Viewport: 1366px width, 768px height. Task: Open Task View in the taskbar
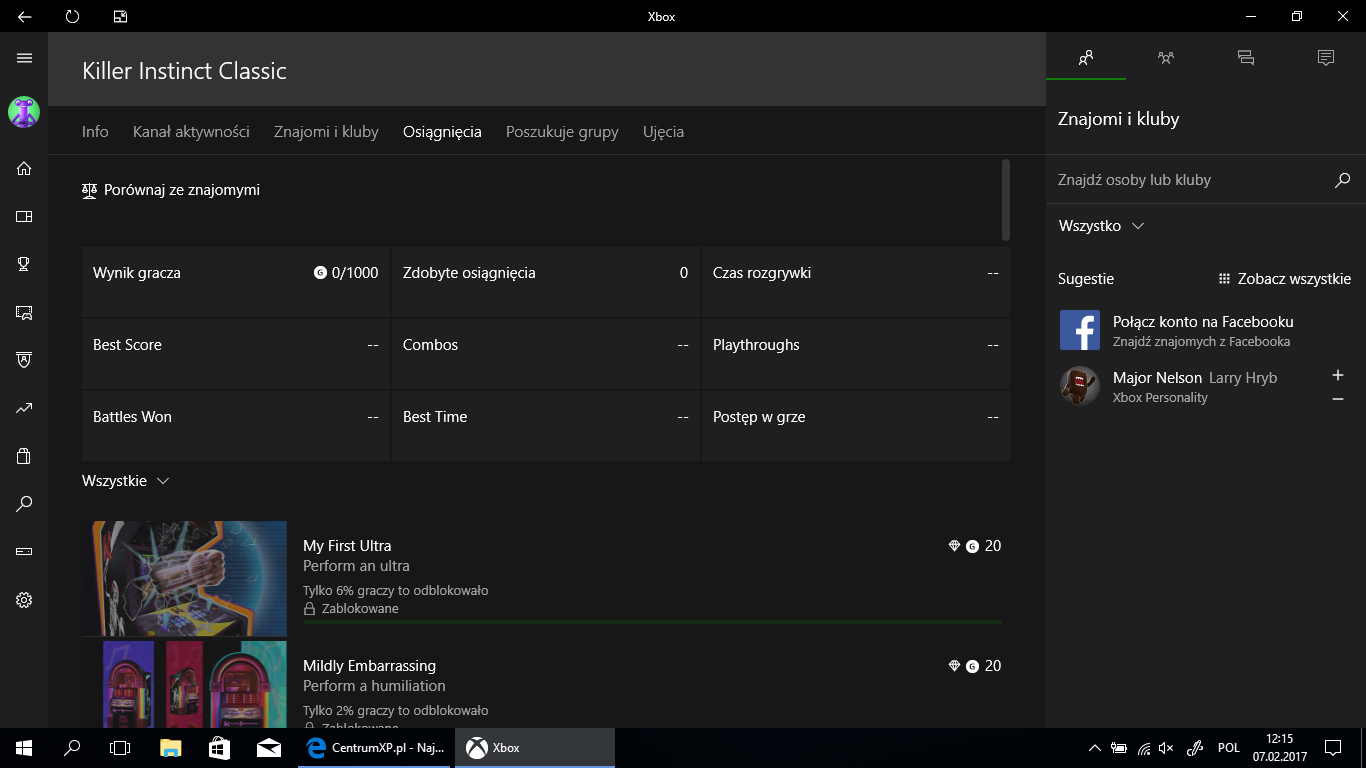[120, 748]
